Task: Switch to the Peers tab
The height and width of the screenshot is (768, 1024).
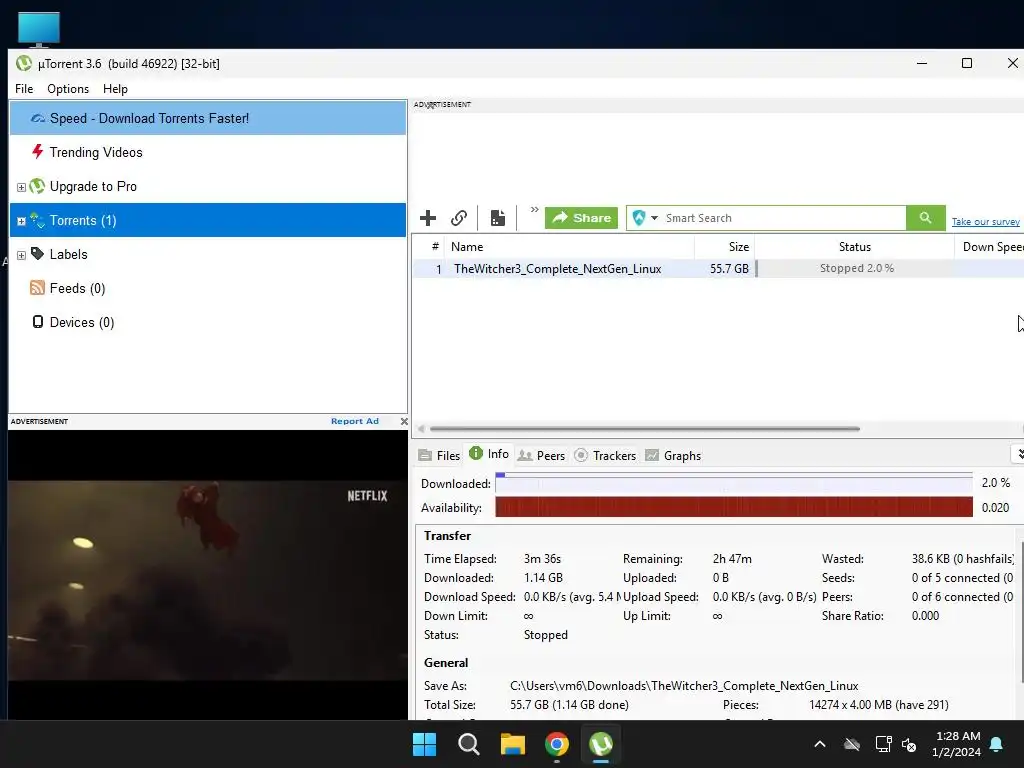Action: (541, 455)
